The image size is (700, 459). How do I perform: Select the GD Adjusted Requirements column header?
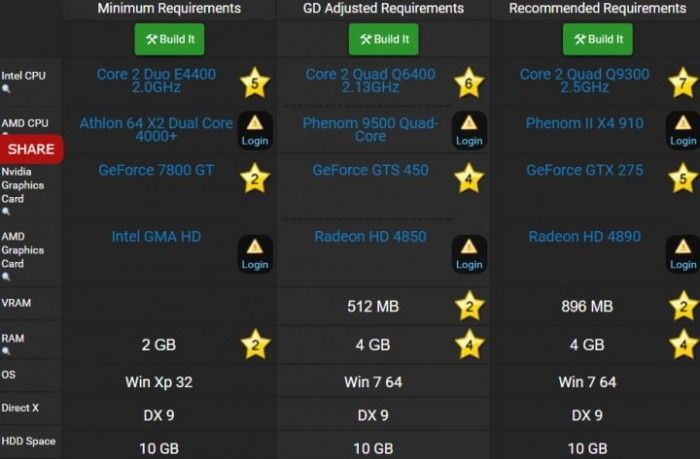(x=383, y=8)
